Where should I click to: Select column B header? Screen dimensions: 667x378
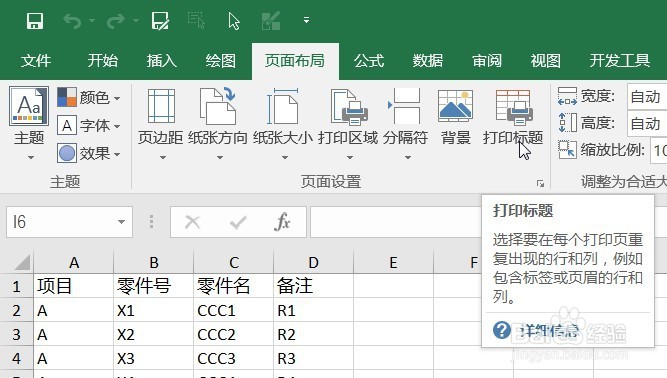(x=154, y=262)
